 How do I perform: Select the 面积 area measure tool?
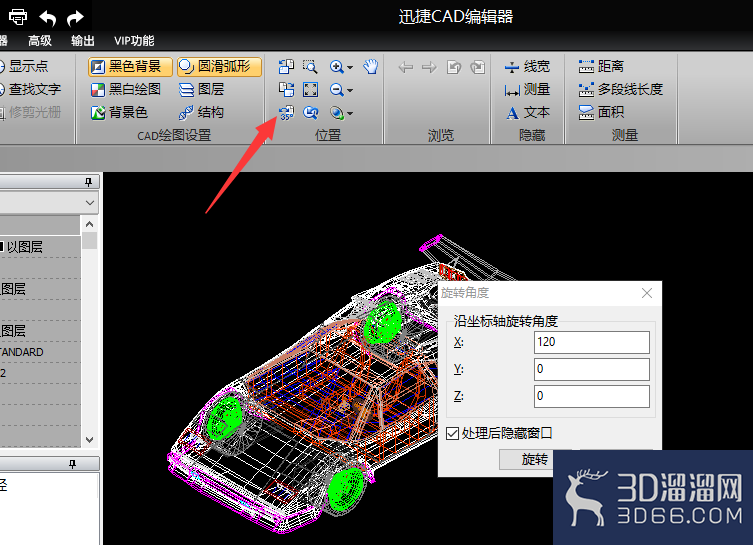(601, 112)
